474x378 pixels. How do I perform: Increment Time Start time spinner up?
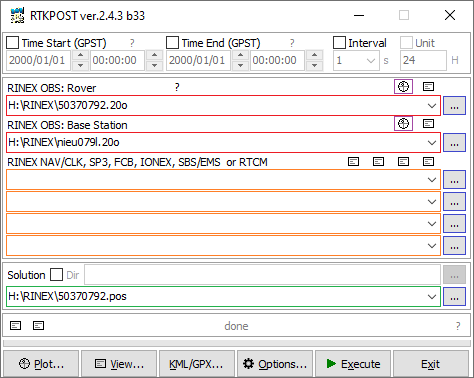pyautogui.click(x=154, y=55)
